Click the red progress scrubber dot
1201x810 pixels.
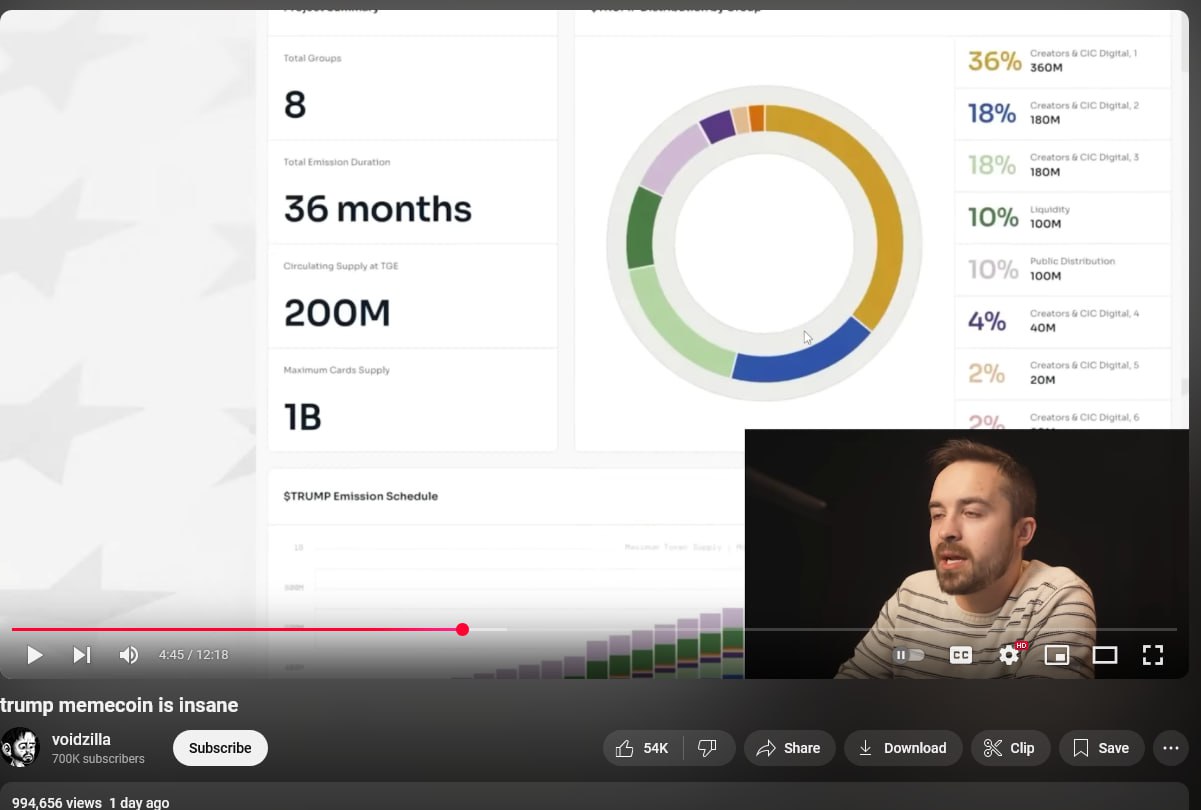click(x=462, y=629)
